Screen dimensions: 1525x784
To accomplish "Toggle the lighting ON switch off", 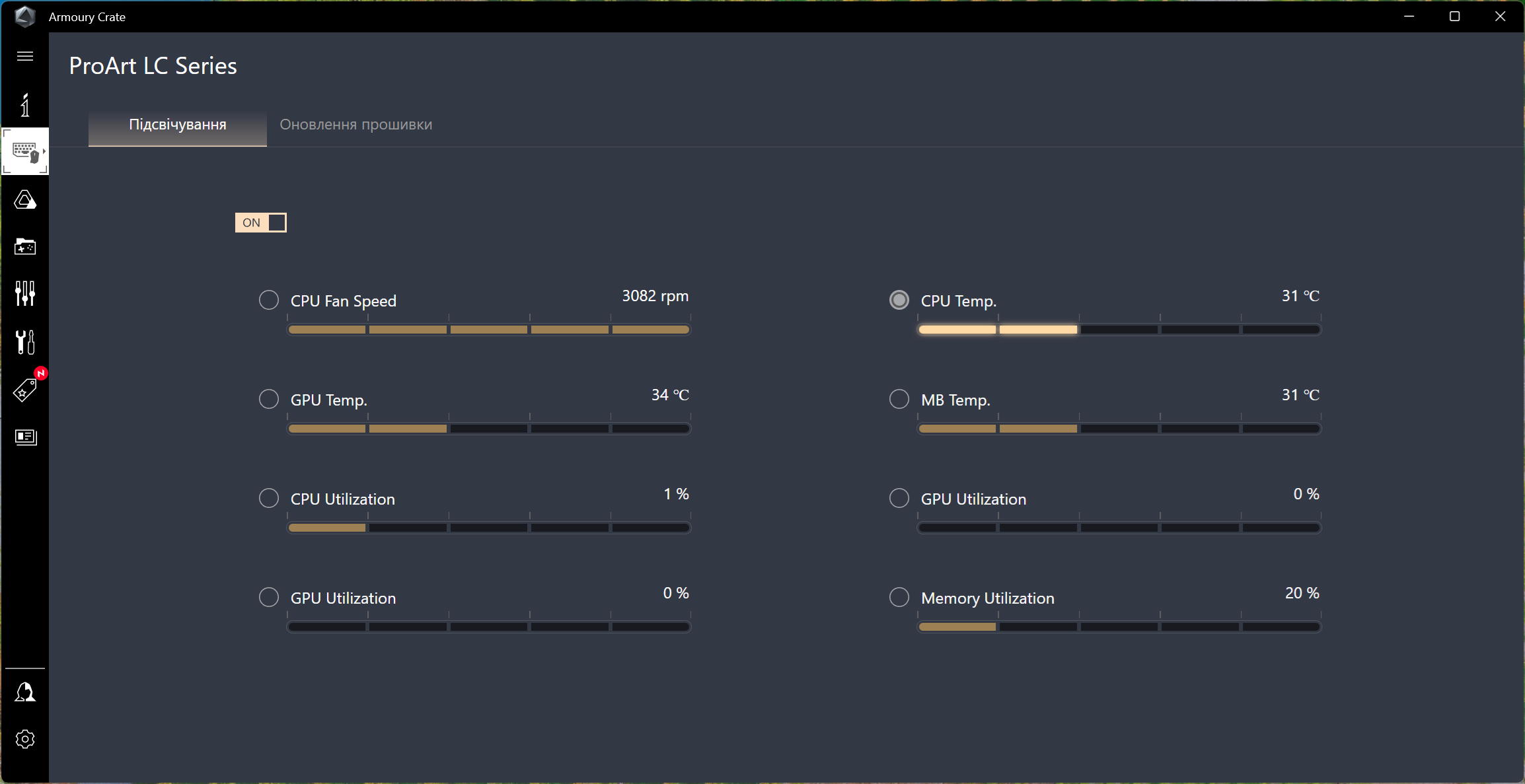I will [260, 223].
